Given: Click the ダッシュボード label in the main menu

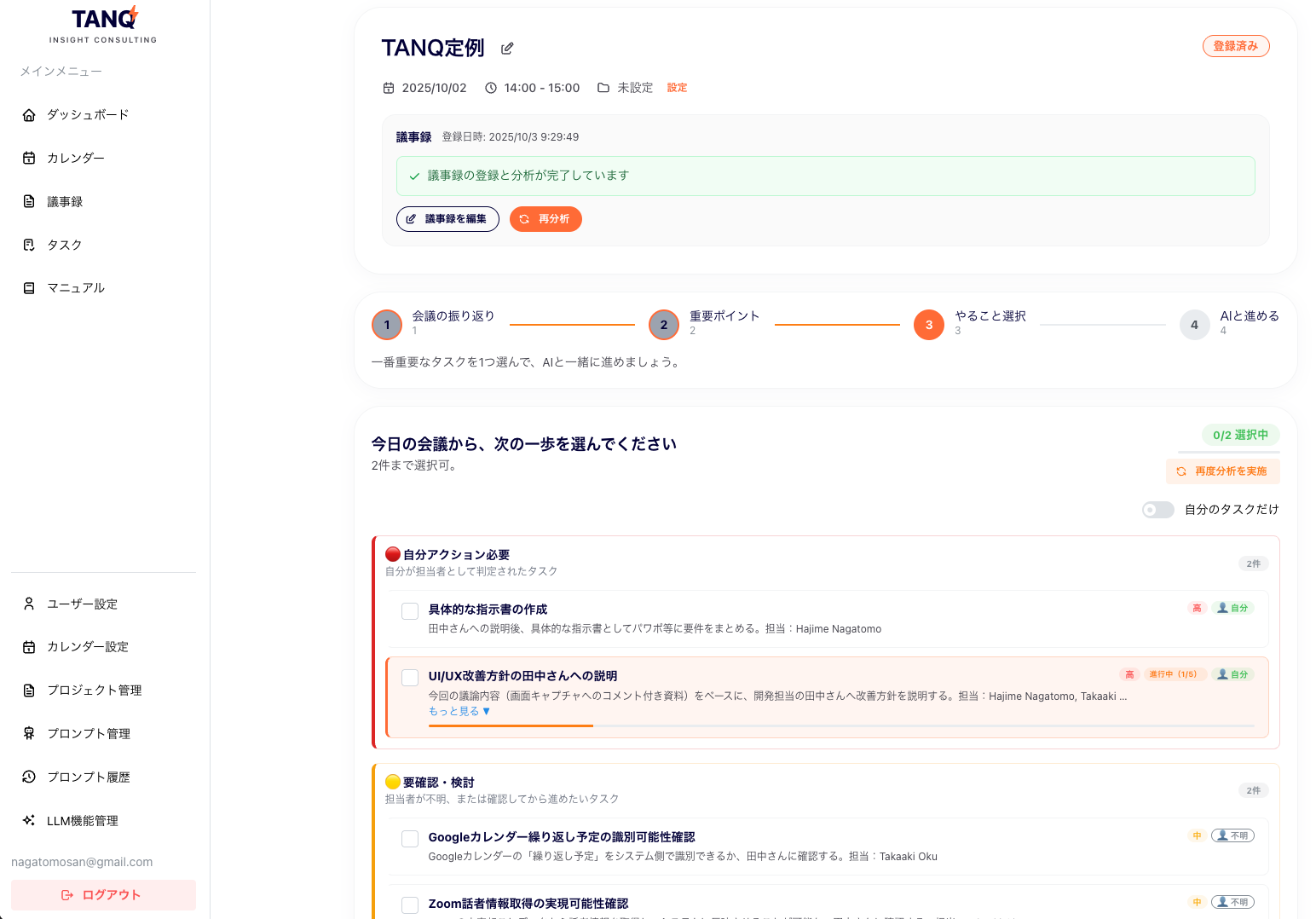Looking at the screenshot, I should (88, 115).
